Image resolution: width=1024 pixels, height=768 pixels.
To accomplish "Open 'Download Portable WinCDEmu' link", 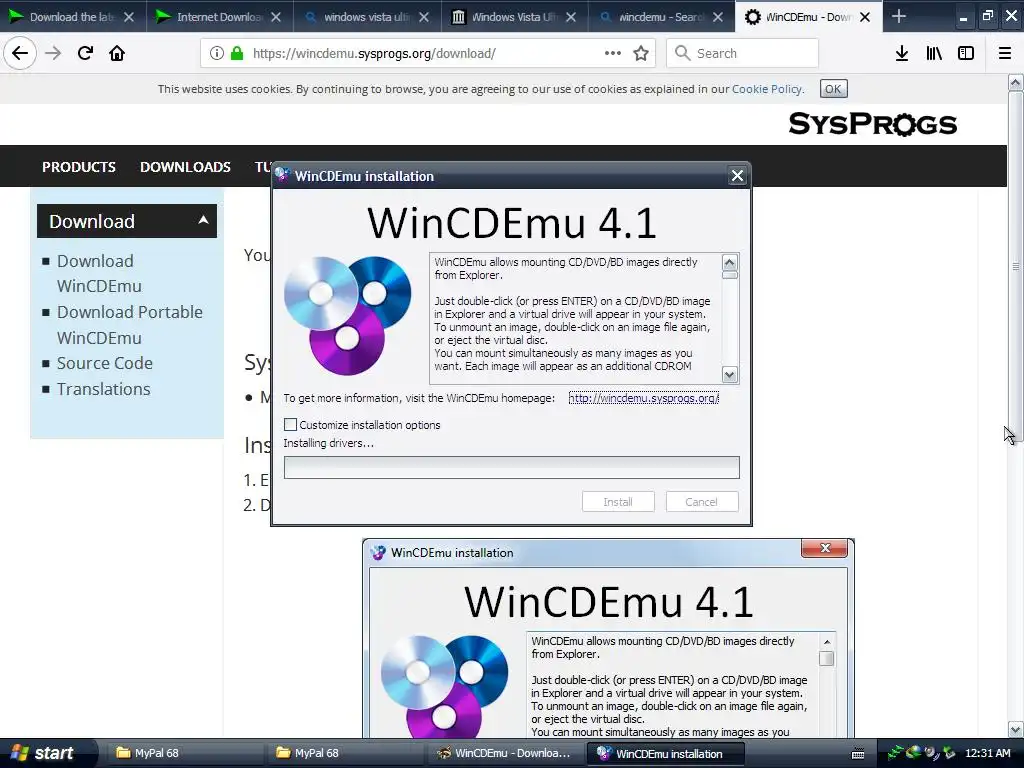I will 129,325.
